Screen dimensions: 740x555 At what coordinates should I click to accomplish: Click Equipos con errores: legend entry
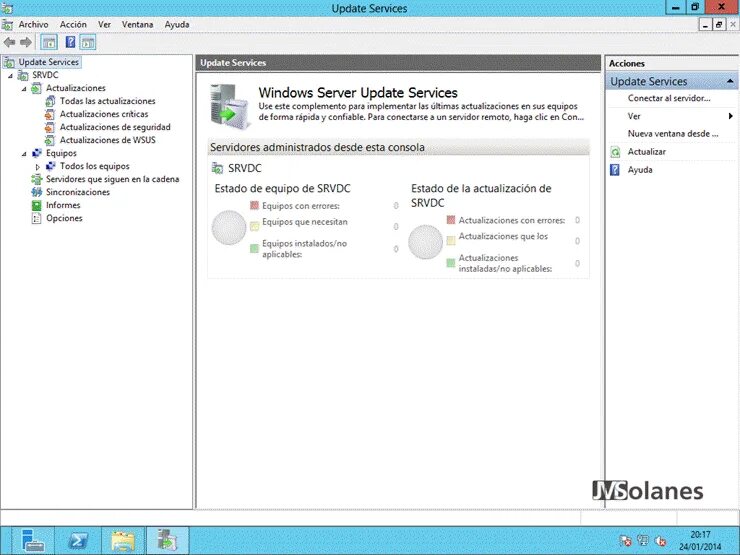click(301, 206)
